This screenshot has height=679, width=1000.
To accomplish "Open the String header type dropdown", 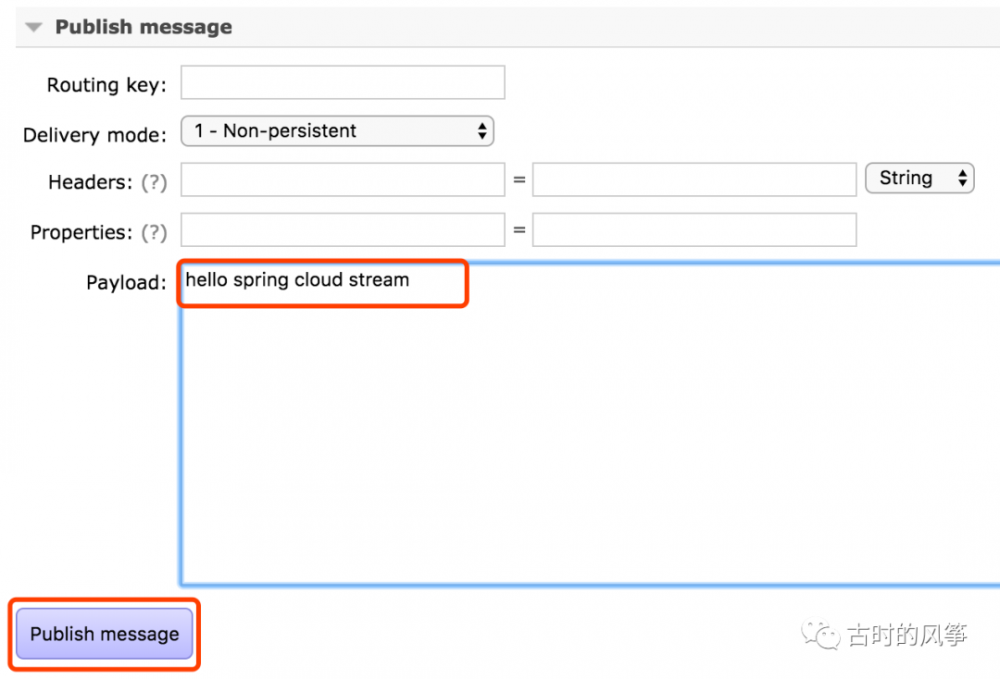I will pos(919,179).
